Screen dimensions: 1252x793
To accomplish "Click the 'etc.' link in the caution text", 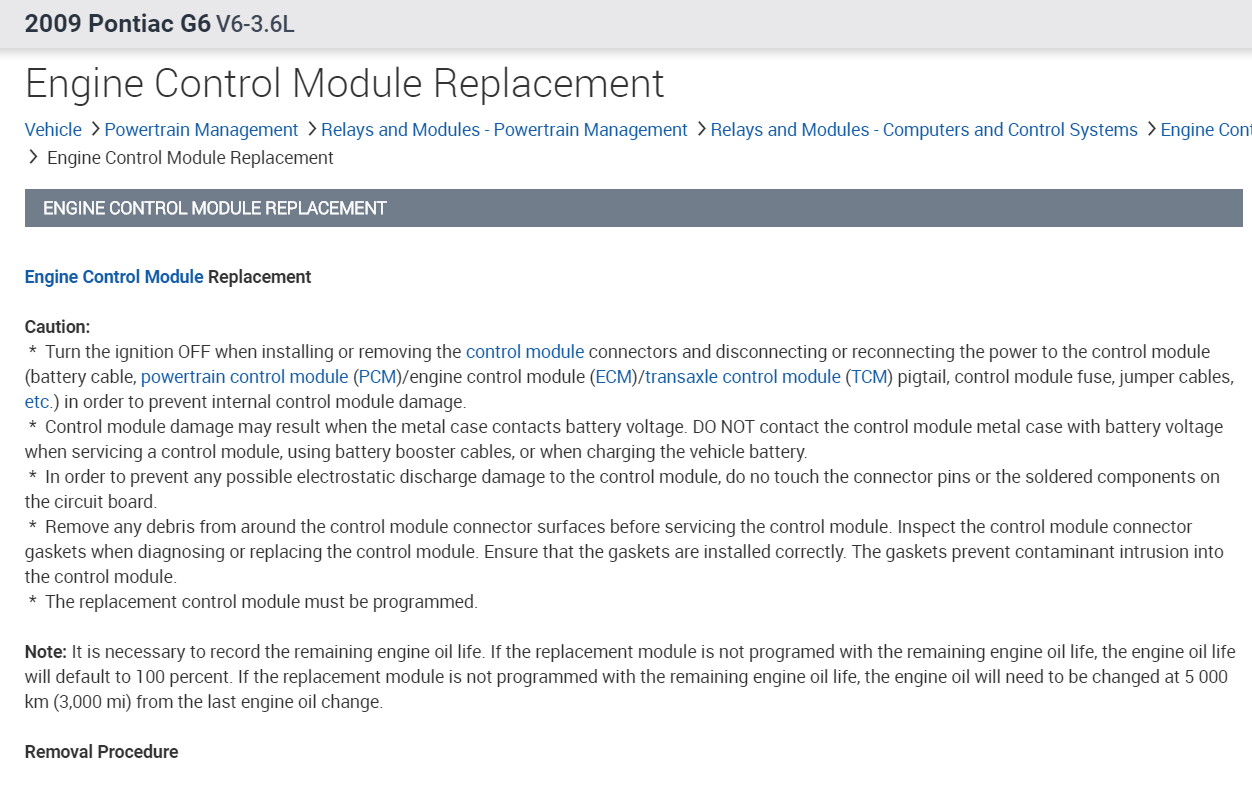I will coord(38,402).
